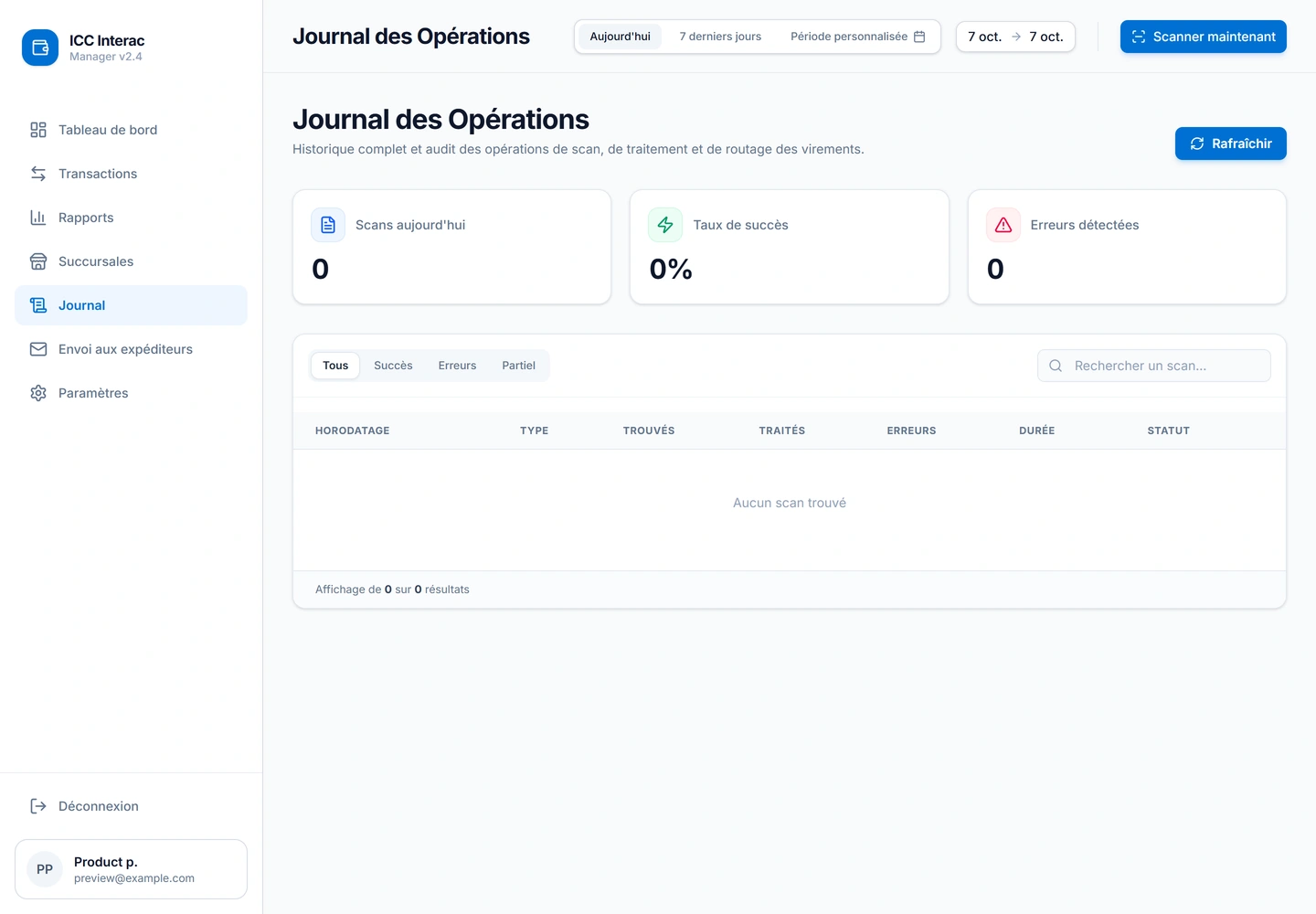Click the calendar icon beside Période personnalisée
This screenshot has height=914, width=1316.
click(919, 37)
